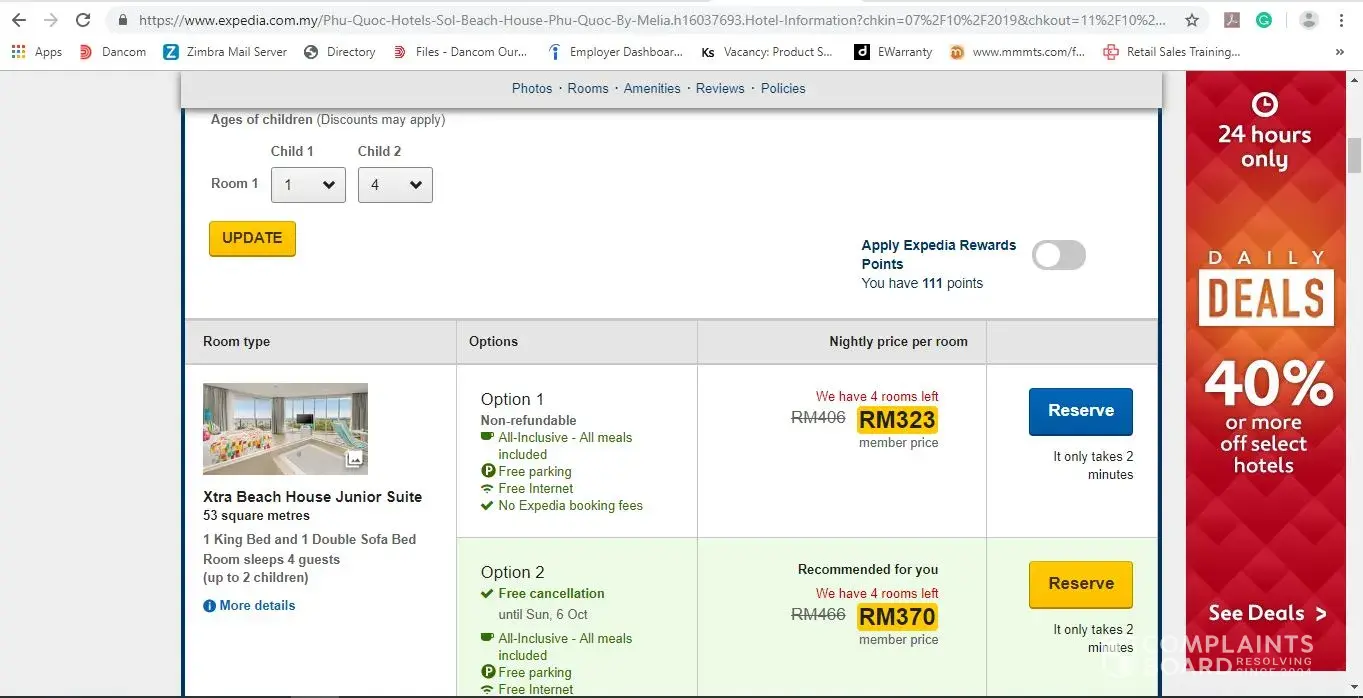Go to the Reviews section tab
The width and height of the screenshot is (1363, 698).
pos(720,88)
